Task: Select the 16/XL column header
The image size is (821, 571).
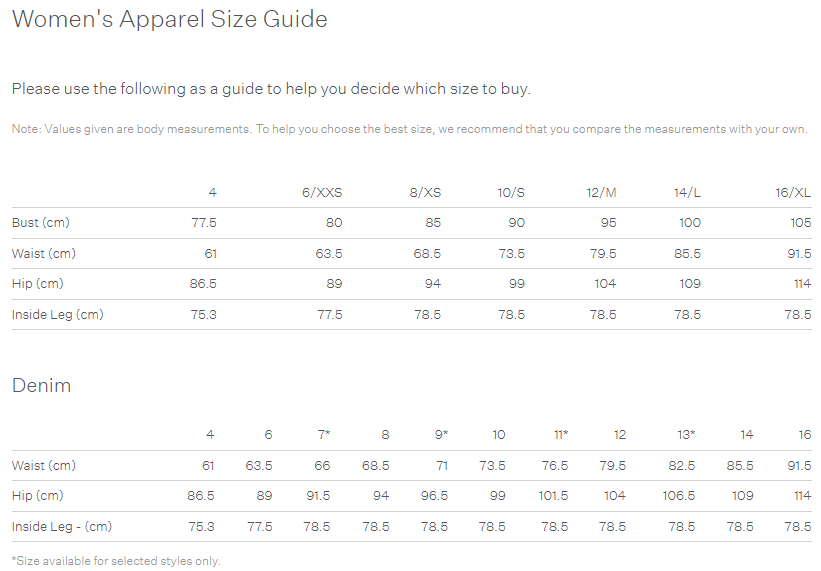Action: [x=793, y=193]
